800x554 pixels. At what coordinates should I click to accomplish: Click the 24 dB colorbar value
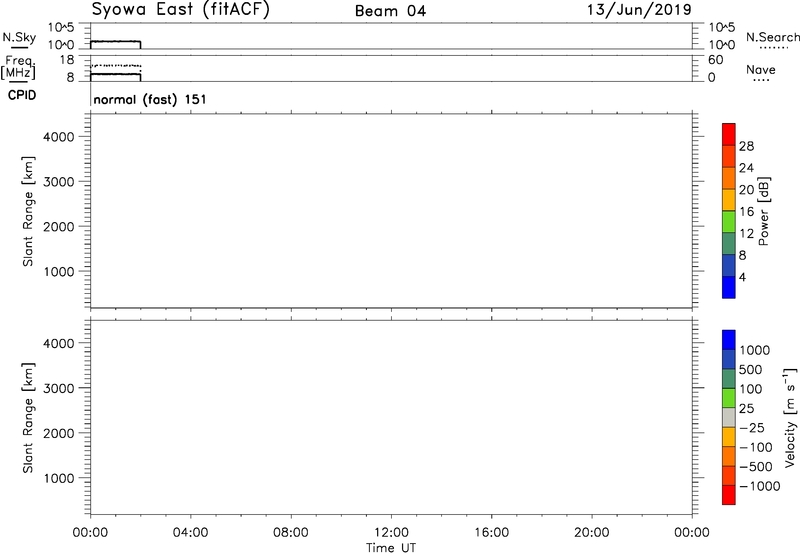pos(746,168)
